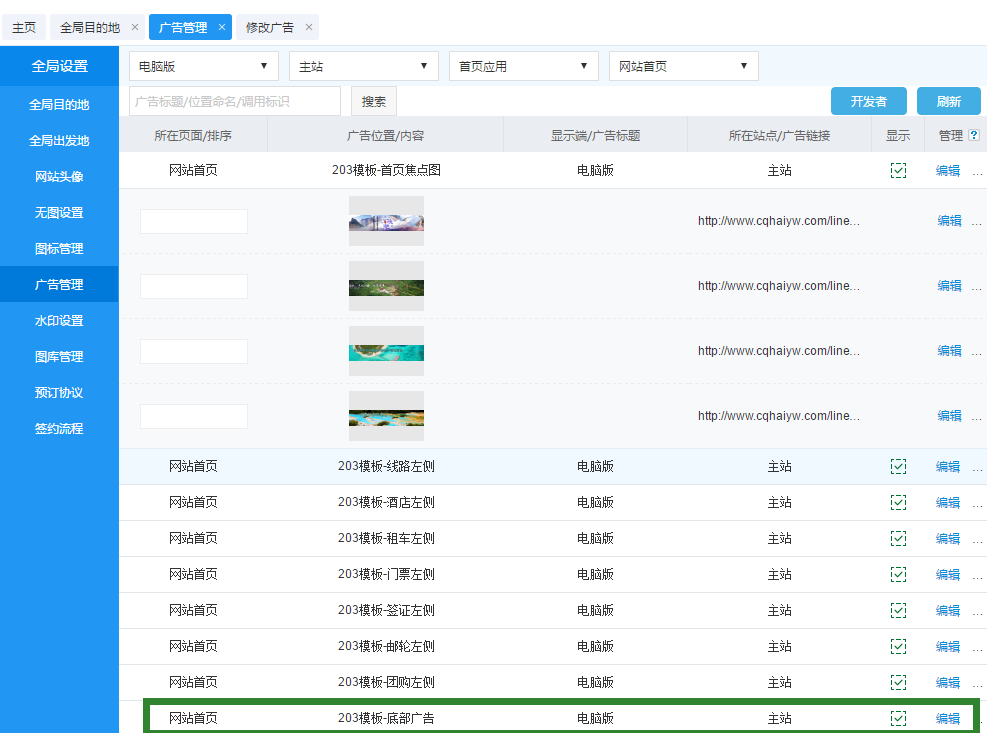
Task: Expand the 首页应用 dropdown
Action: tap(524, 66)
